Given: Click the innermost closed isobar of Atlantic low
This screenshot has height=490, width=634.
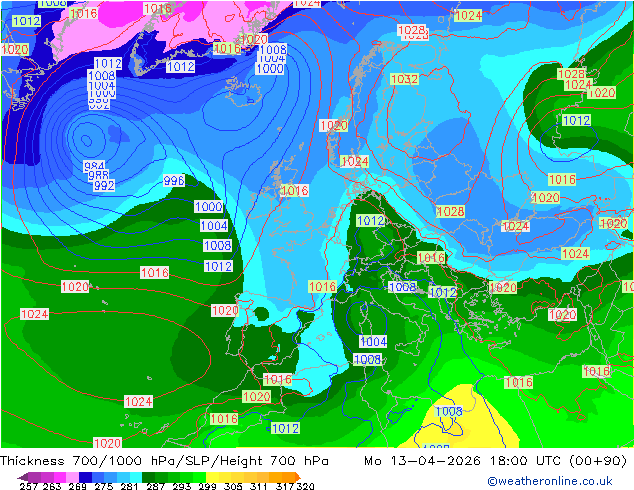Looking at the screenshot, I should [x=86, y=140].
